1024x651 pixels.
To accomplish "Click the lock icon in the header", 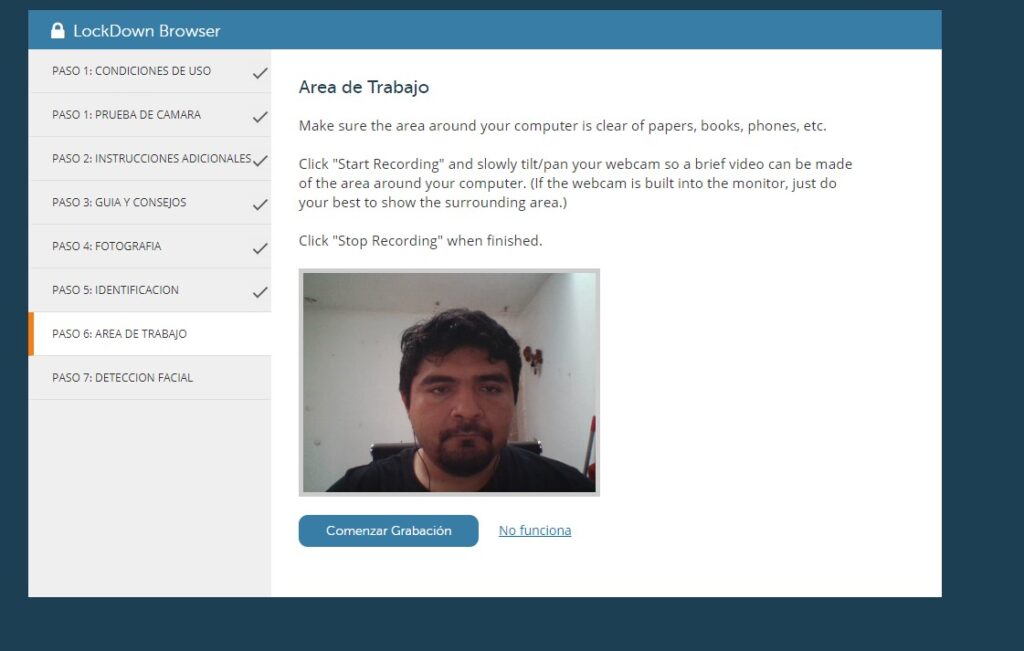I will (58, 31).
